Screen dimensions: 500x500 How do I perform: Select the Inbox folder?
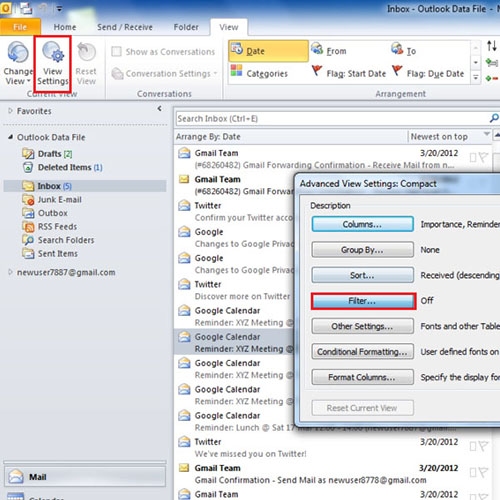click(85, 186)
